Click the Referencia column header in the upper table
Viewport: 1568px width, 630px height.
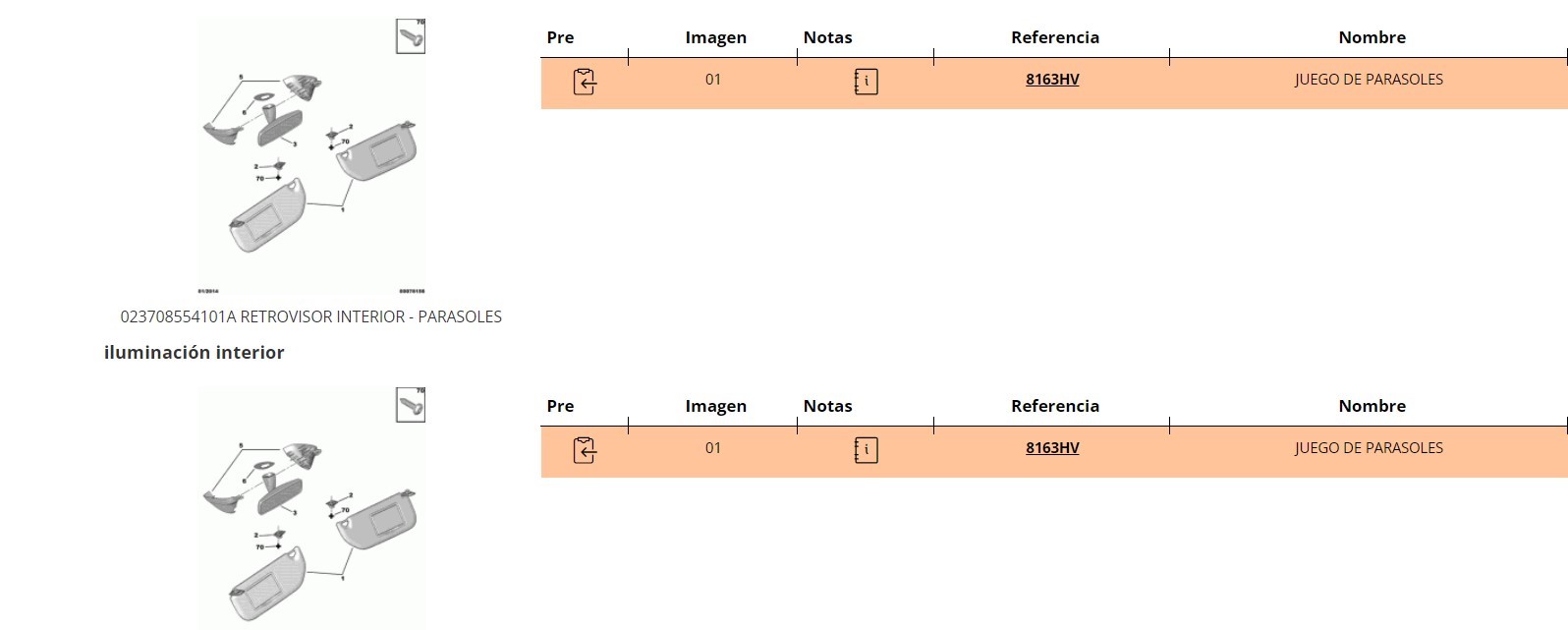[1054, 37]
